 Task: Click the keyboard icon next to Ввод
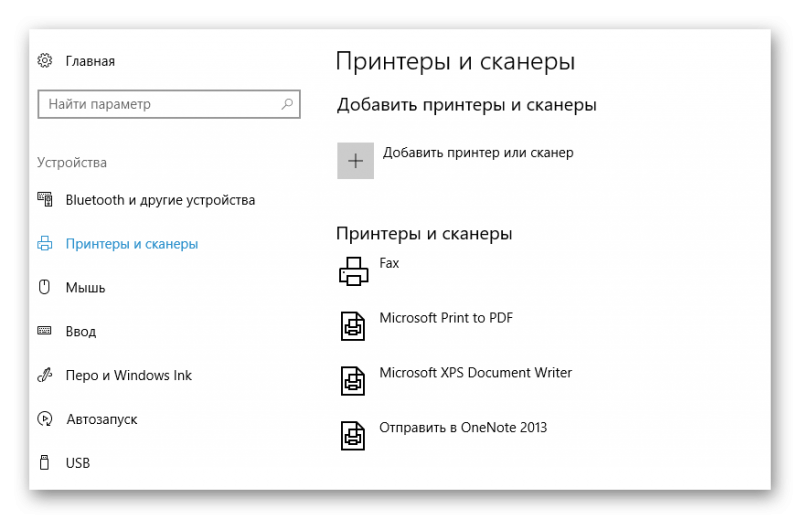45,331
